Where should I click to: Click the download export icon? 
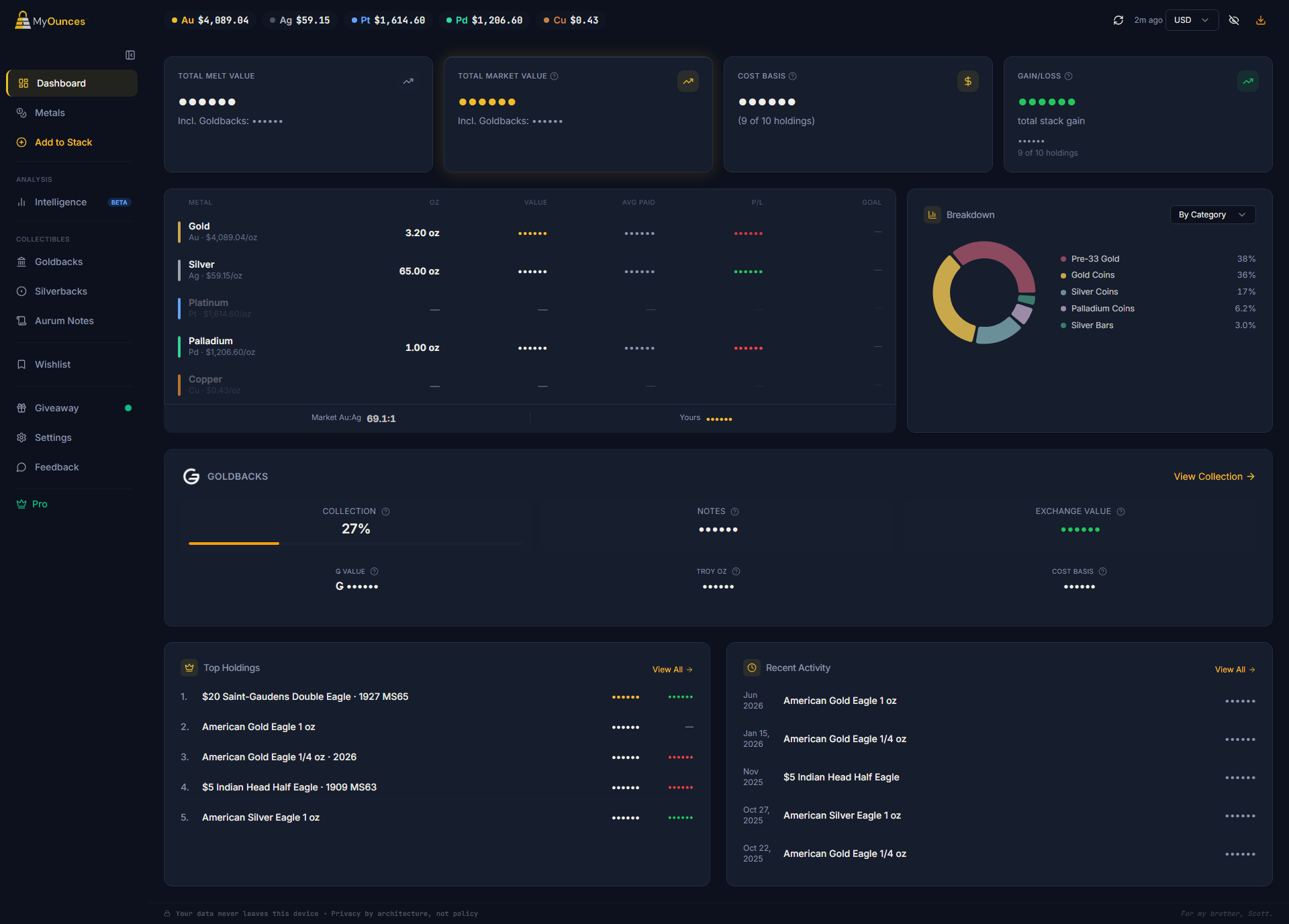coord(1261,20)
